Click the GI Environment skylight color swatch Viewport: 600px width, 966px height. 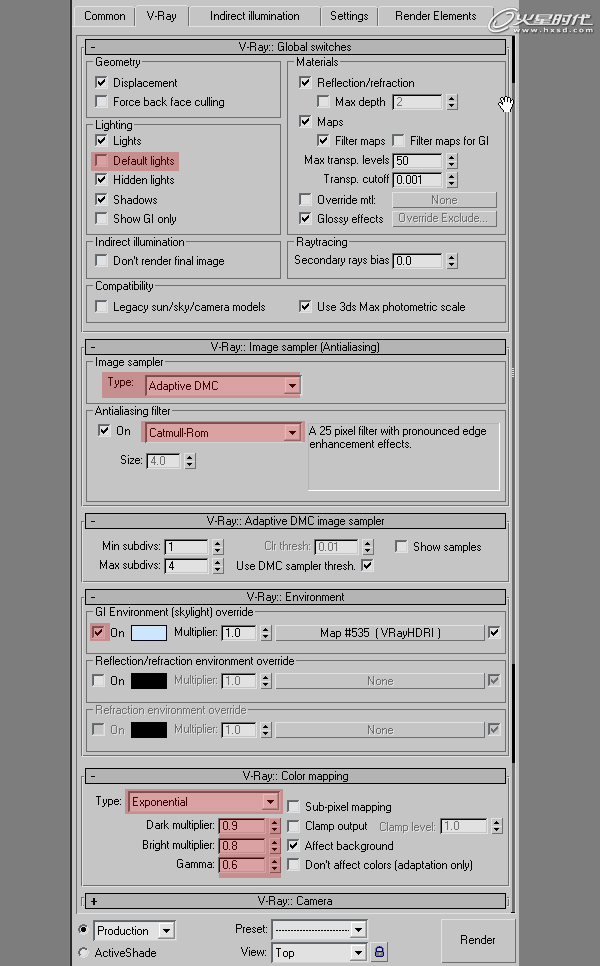(x=148, y=633)
